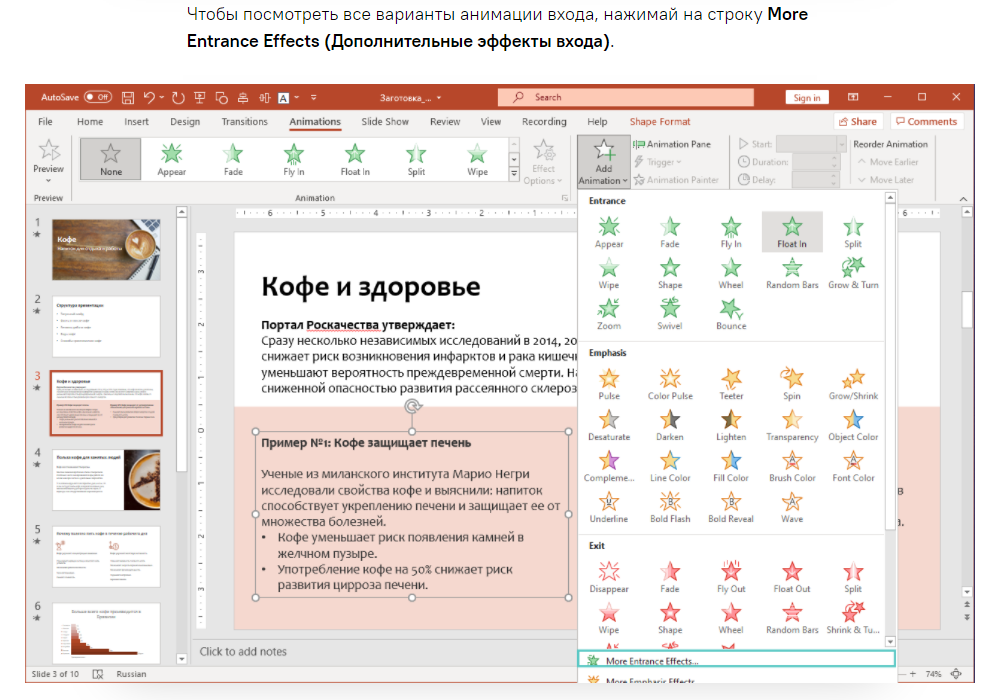Image resolution: width=1000 pixels, height=700 pixels.
Task: Apply the Fly In animation in ribbon gallery
Action: coord(293,159)
